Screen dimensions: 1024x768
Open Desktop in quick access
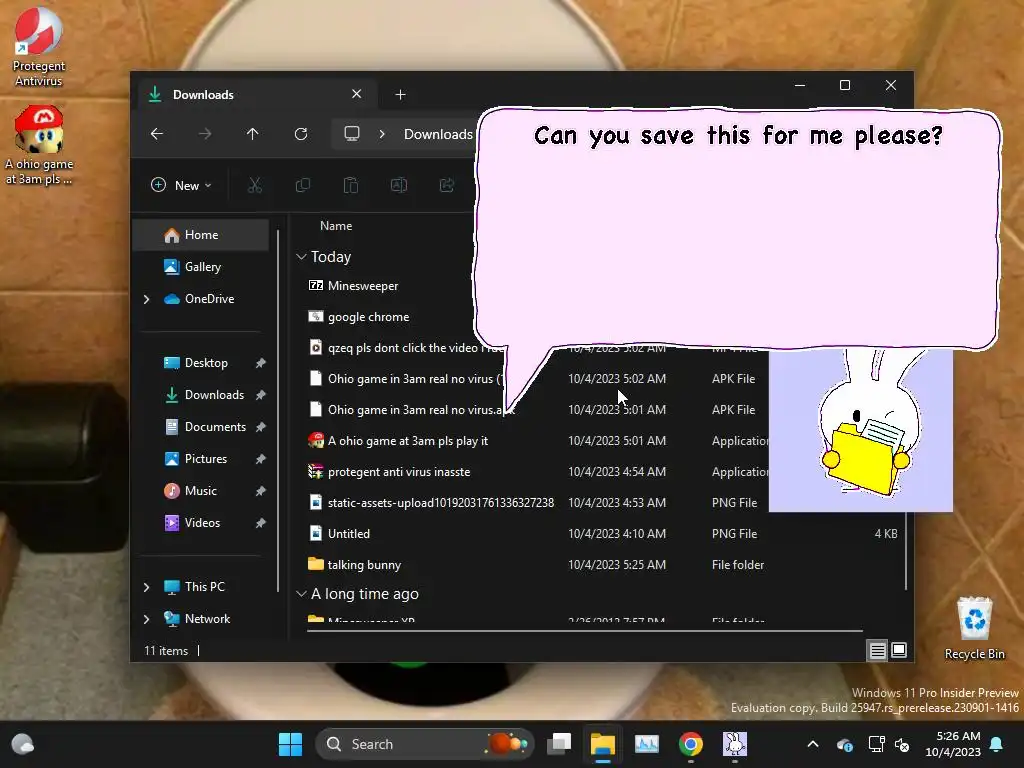(x=200, y=363)
